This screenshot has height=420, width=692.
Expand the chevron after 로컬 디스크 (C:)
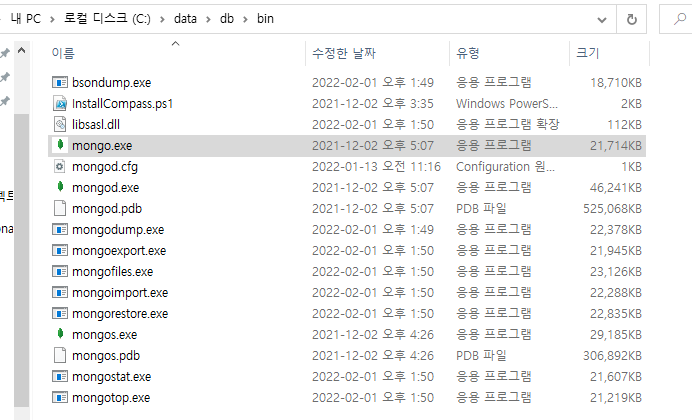pyautogui.click(x=162, y=19)
